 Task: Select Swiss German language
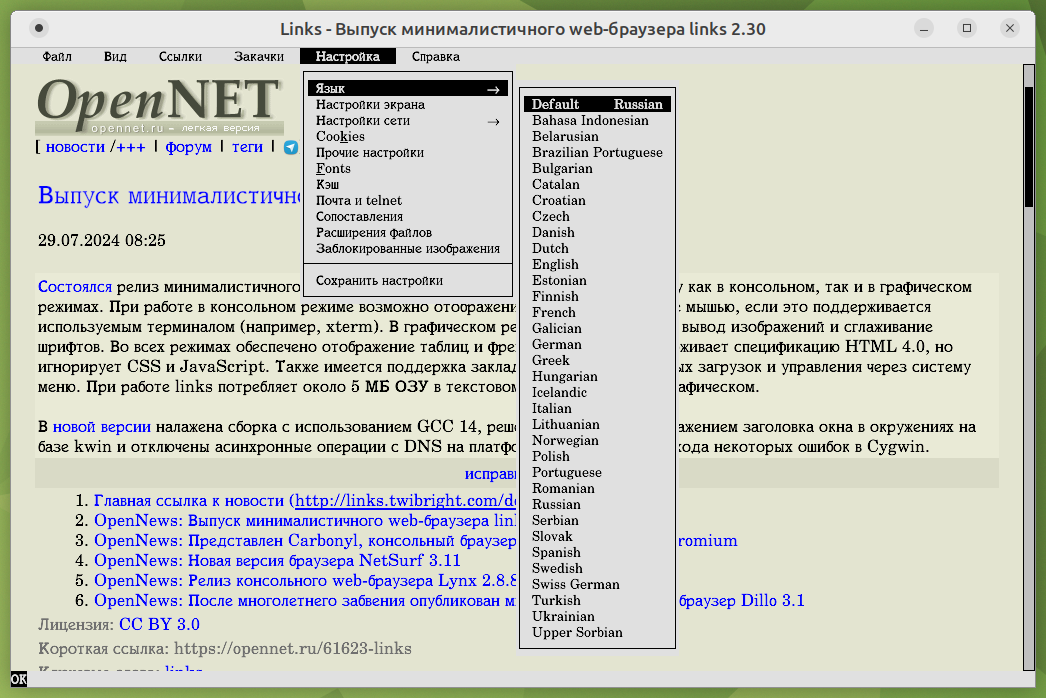597,585
